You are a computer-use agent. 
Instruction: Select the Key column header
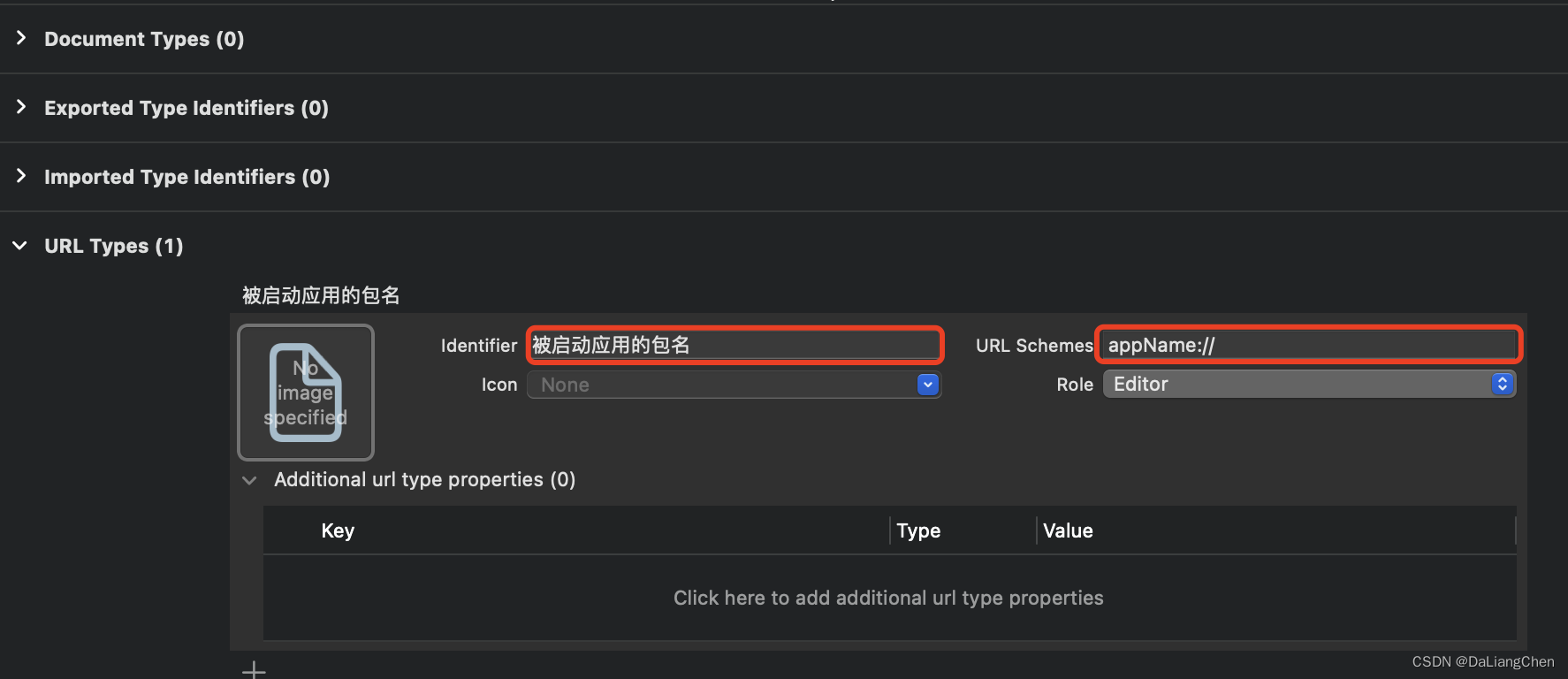[x=338, y=530]
